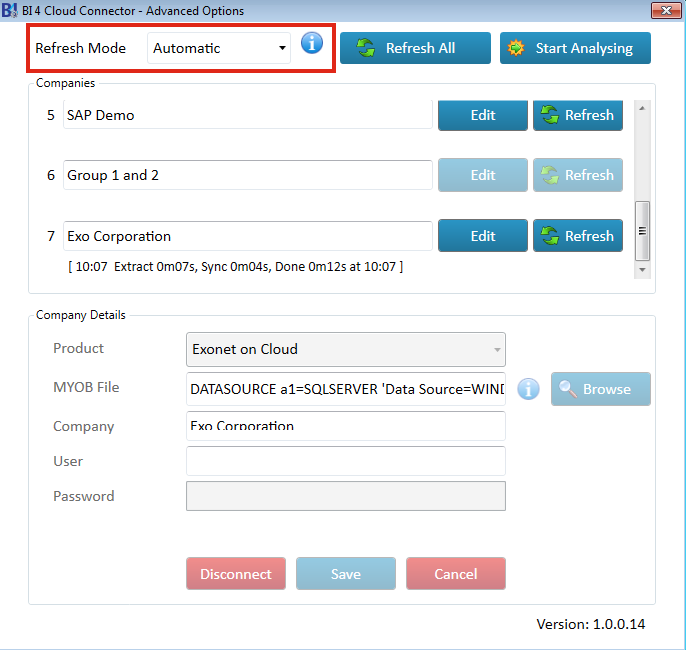
Task: Click the MYOB File info icon
Action: coord(528,389)
